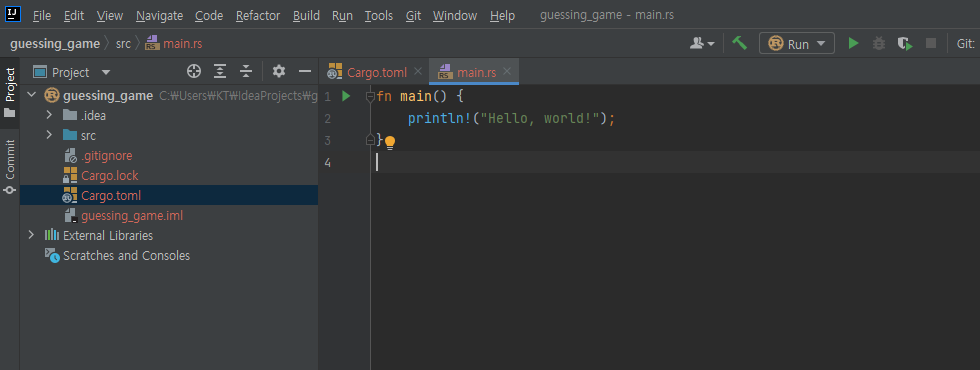Open the Run menu
Image resolution: width=980 pixels, height=370 pixels.
point(342,16)
